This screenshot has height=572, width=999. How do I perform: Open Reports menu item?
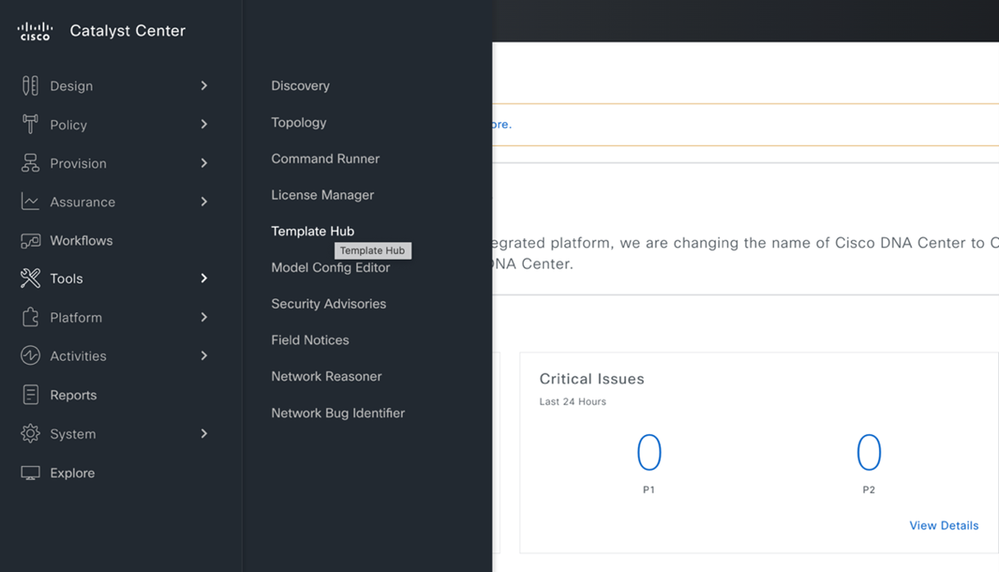tap(73, 396)
